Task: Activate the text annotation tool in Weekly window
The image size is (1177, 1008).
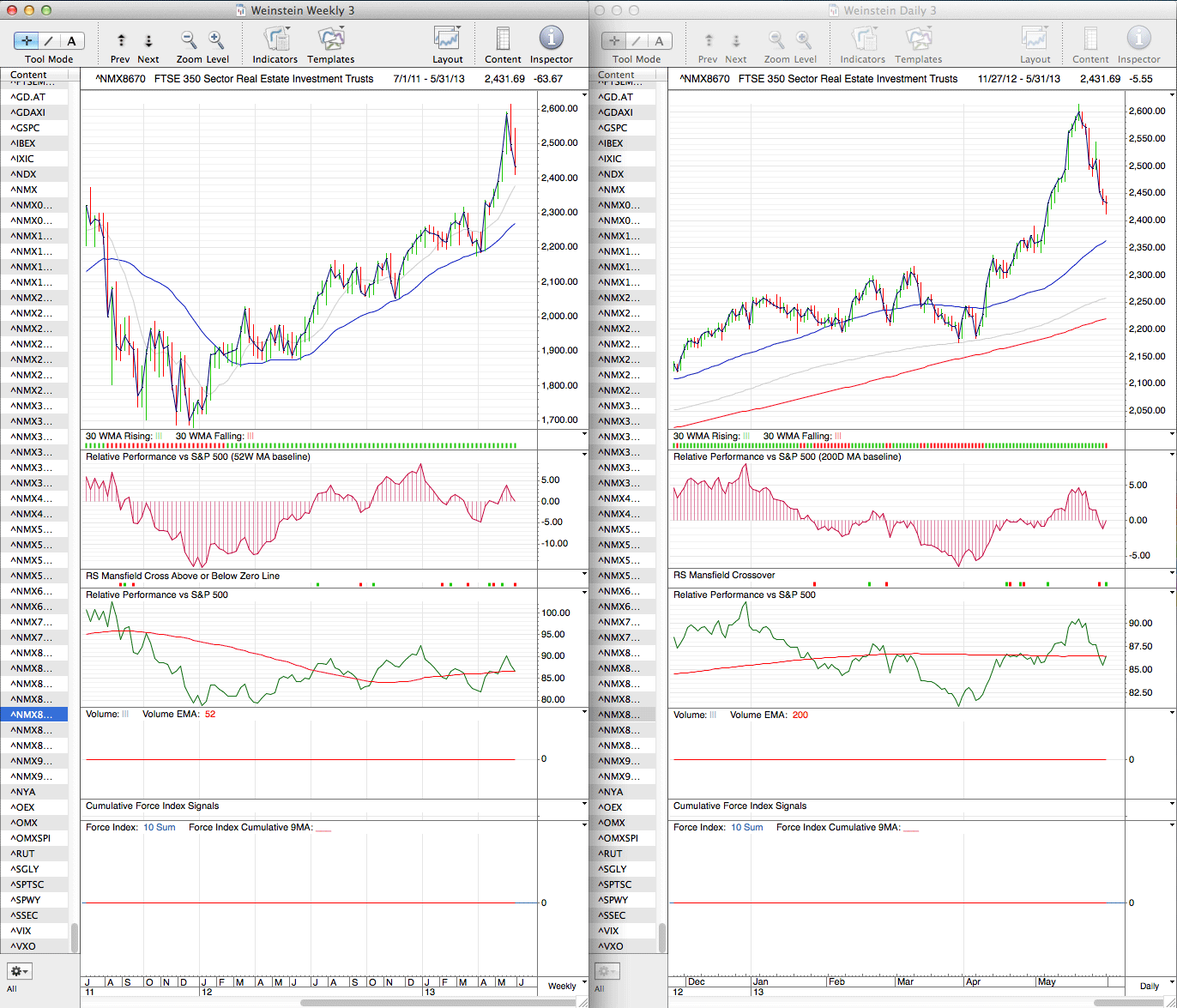Action: click(x=71, y=41)
